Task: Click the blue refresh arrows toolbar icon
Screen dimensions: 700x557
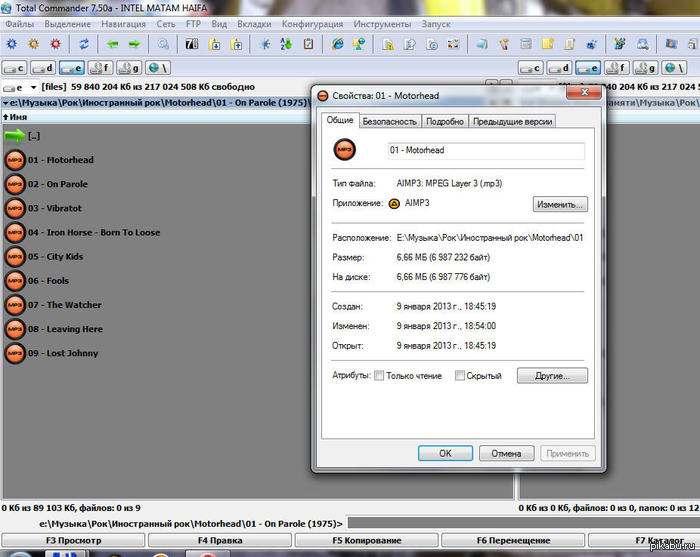Action: (x=84, y=44)
